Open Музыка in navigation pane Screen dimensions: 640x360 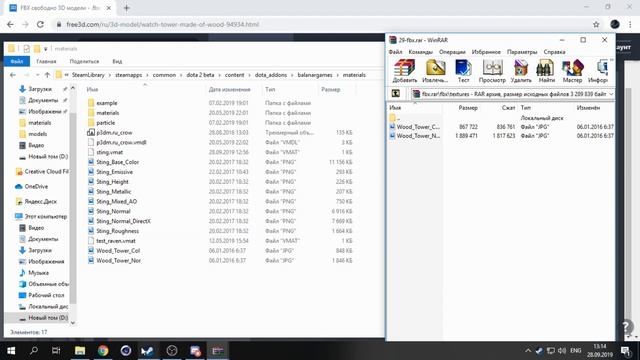click(38, 273)
